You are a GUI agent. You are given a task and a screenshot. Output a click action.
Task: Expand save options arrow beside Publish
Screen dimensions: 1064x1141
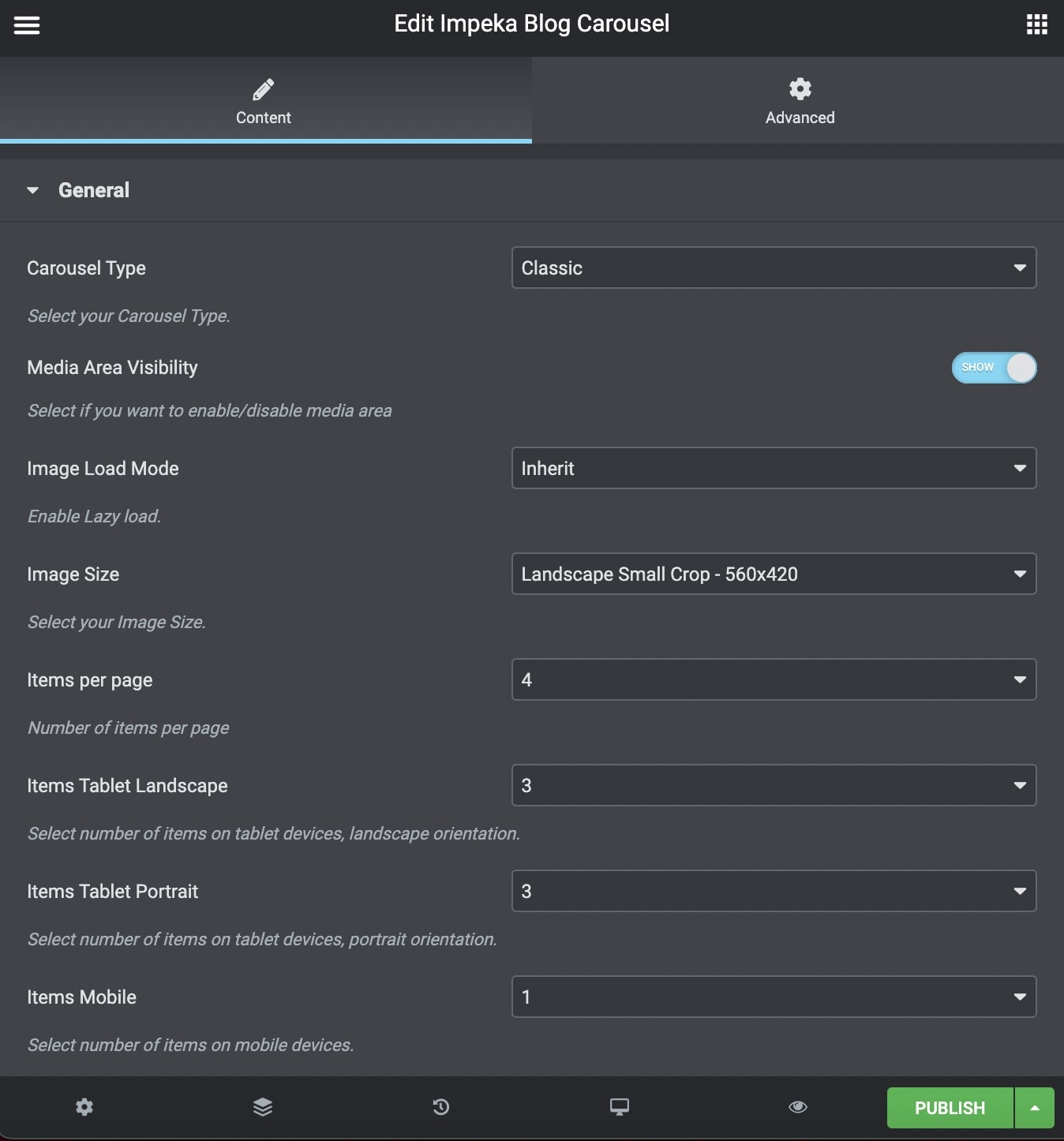[1035, 1108]
